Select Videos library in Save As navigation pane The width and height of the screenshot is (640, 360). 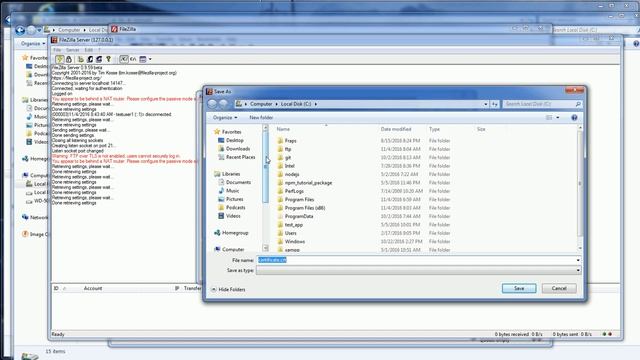tap(233, 216)
